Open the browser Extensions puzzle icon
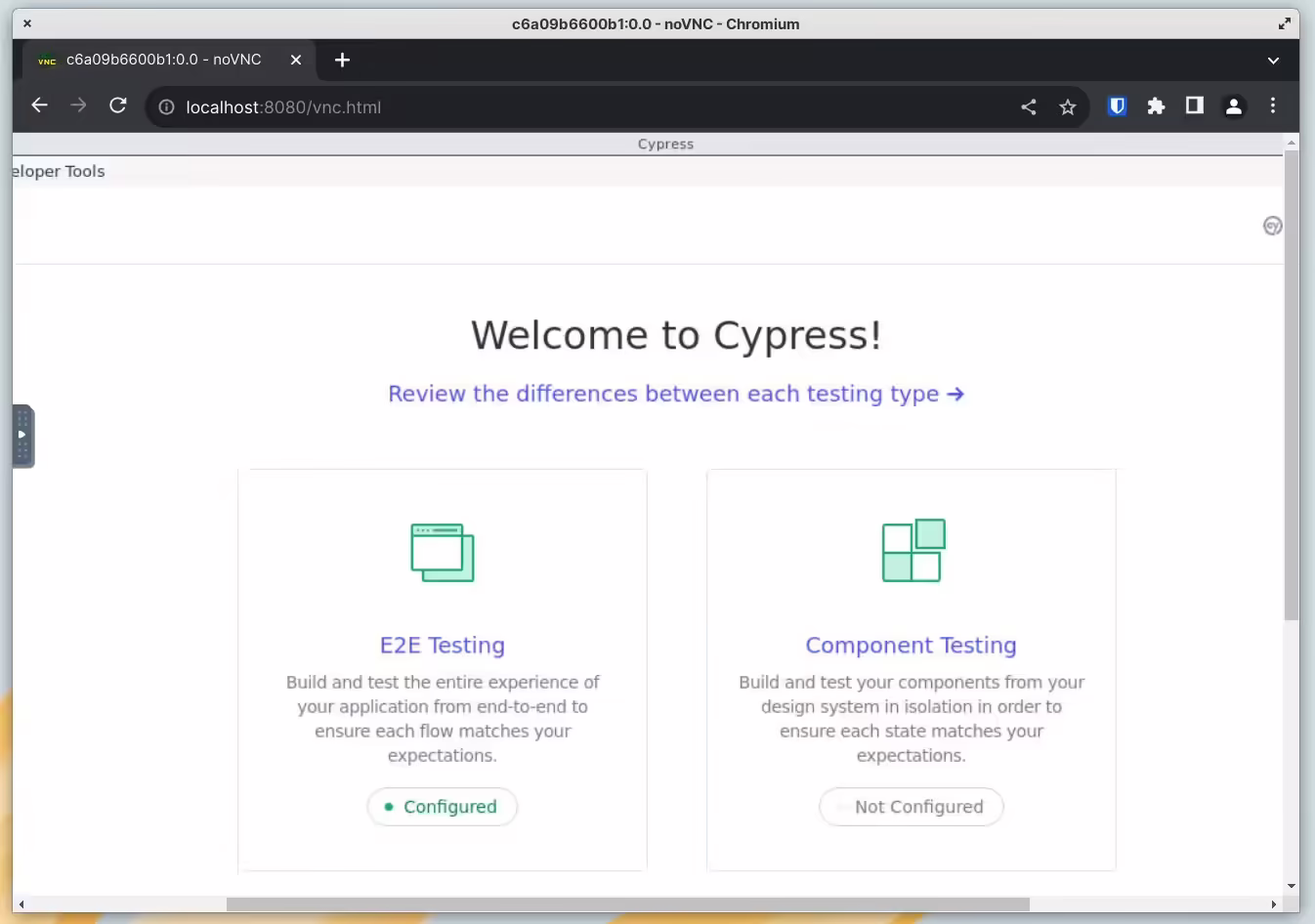1315x924 pixels. (1156, 106)
